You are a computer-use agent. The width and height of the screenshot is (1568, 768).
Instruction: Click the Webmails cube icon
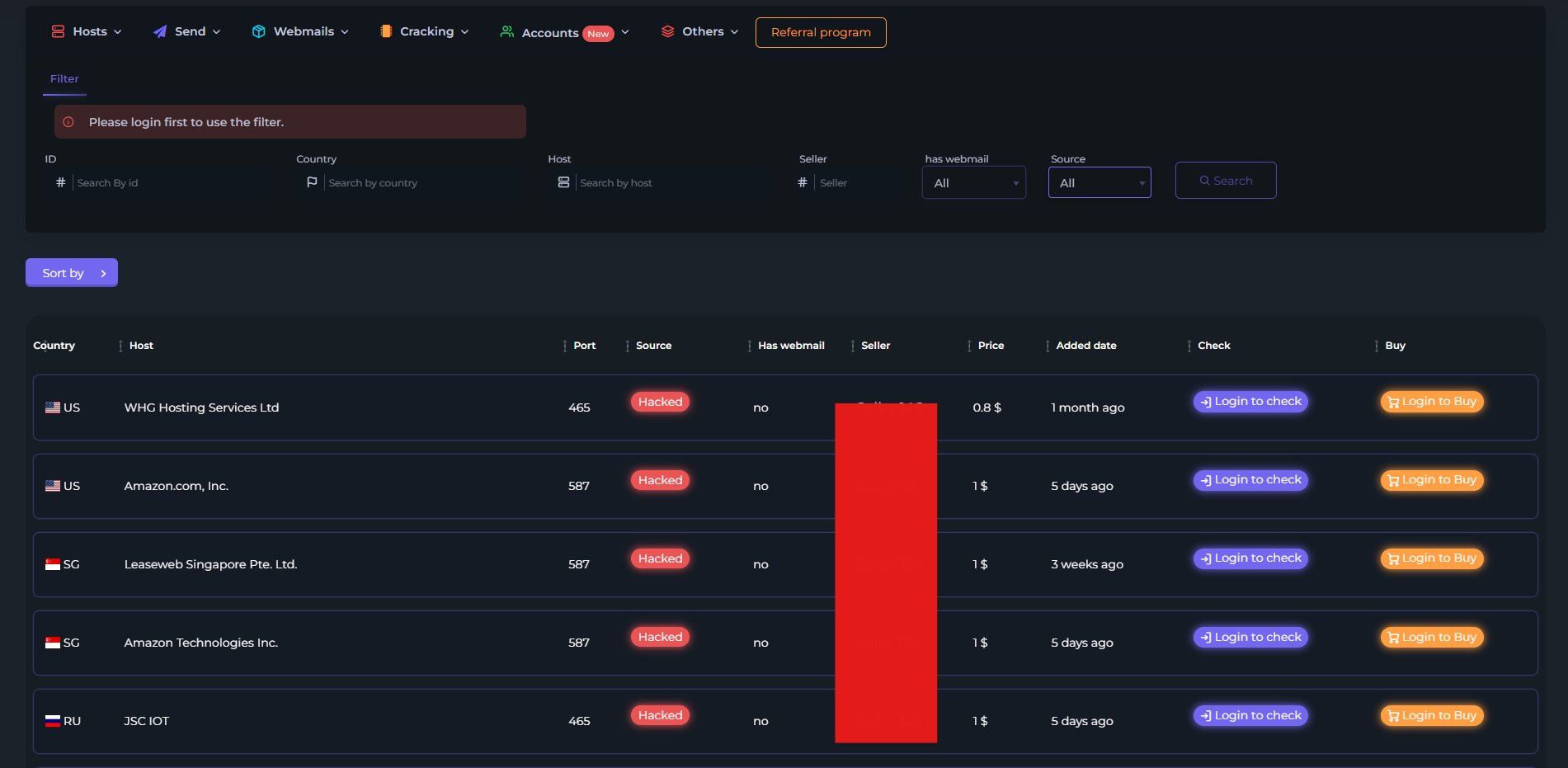click(259, 31)
